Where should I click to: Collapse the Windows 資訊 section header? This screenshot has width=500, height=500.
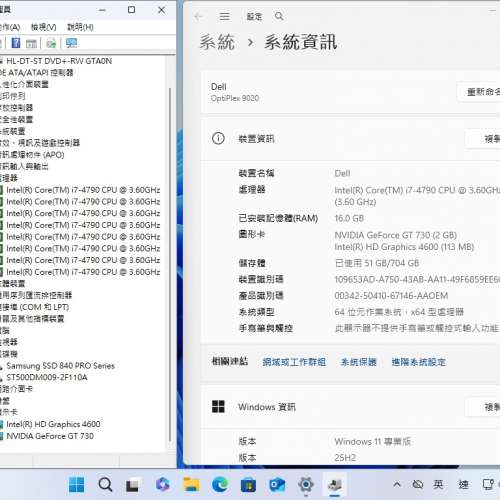[x=351, y=407]
